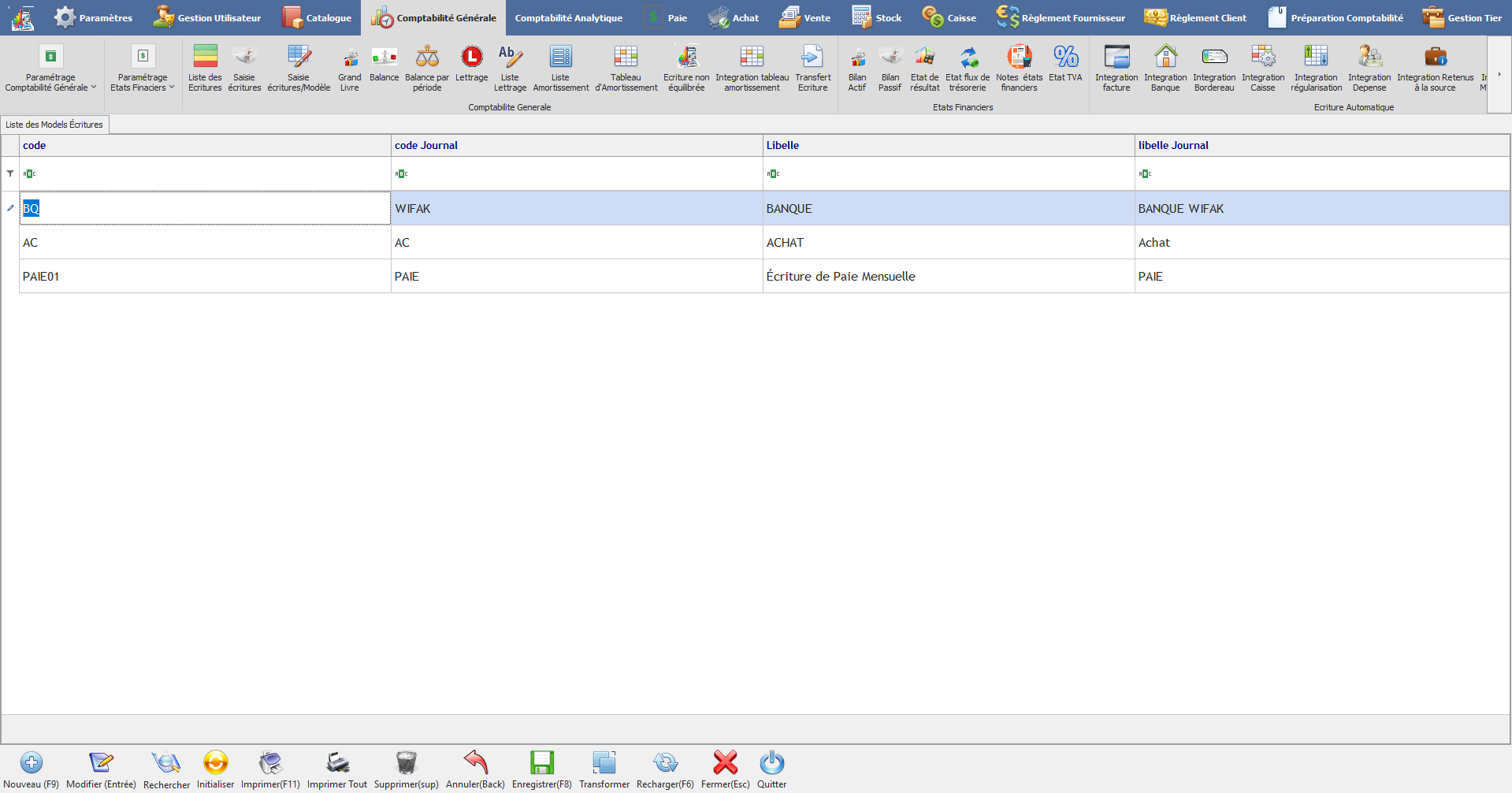Click Supprimer(sup) button
Viewport: 1512px width, 793px height.
407,769
